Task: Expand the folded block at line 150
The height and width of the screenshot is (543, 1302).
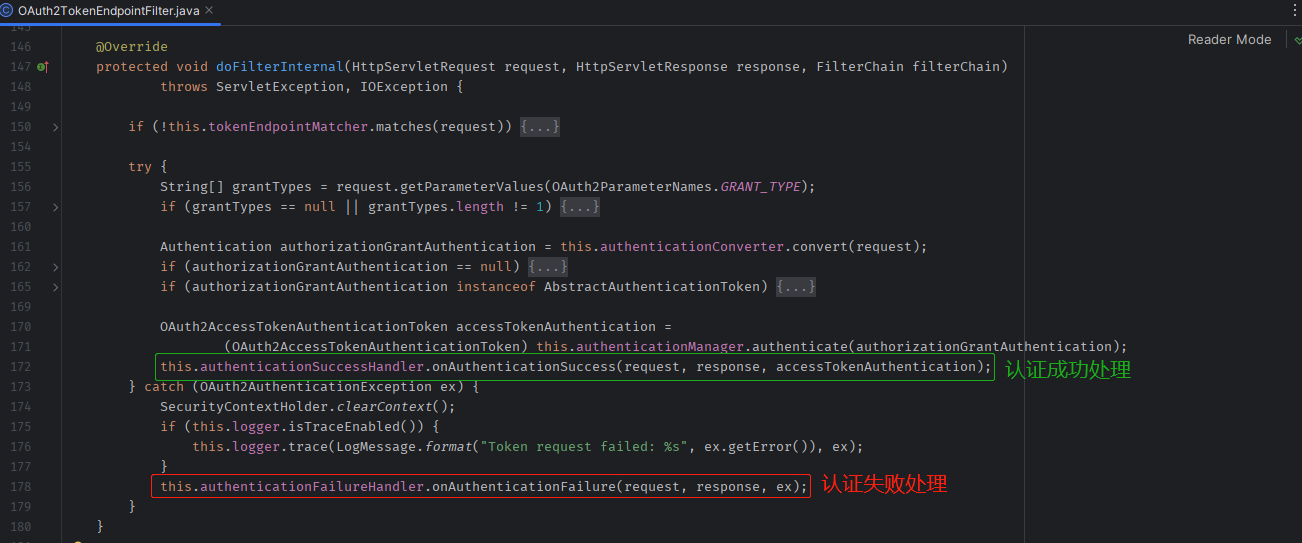Action: pyautogui.click(x=55, y=127)
